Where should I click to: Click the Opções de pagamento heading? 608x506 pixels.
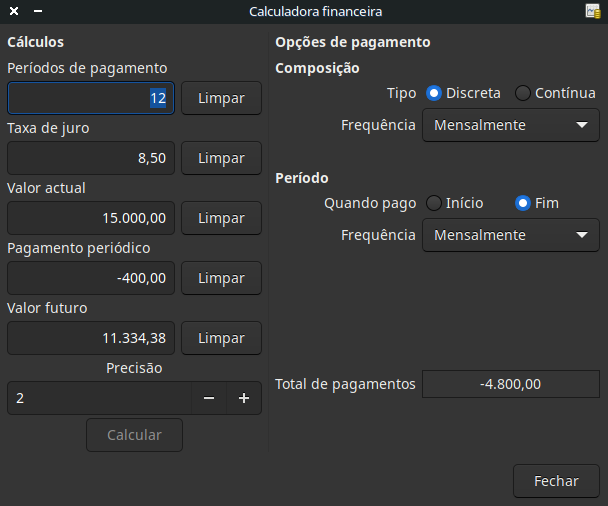tap(353, 42)
